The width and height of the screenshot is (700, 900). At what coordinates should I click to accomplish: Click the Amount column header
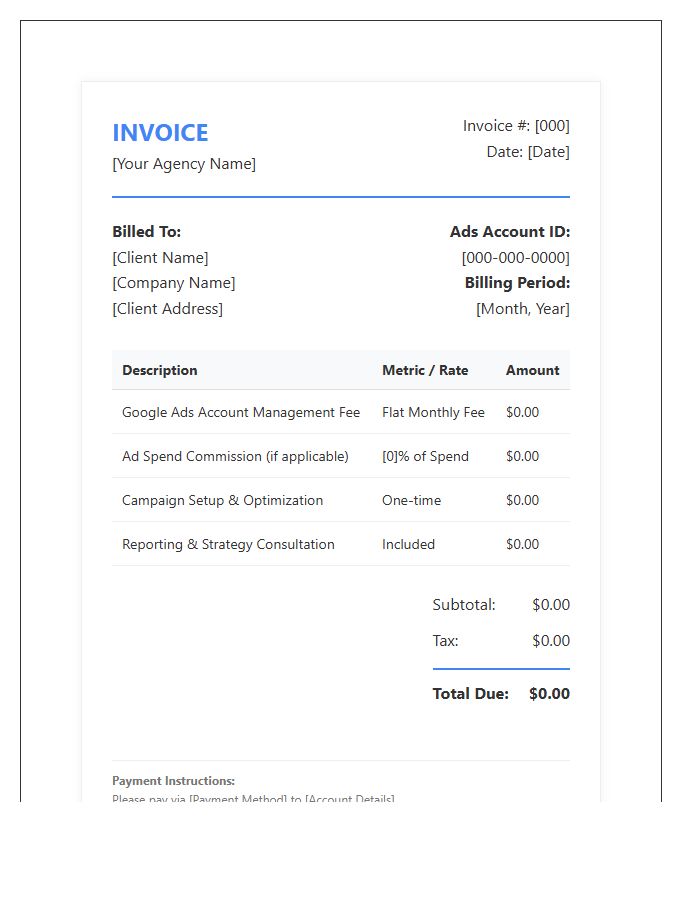tap(532, 370)
